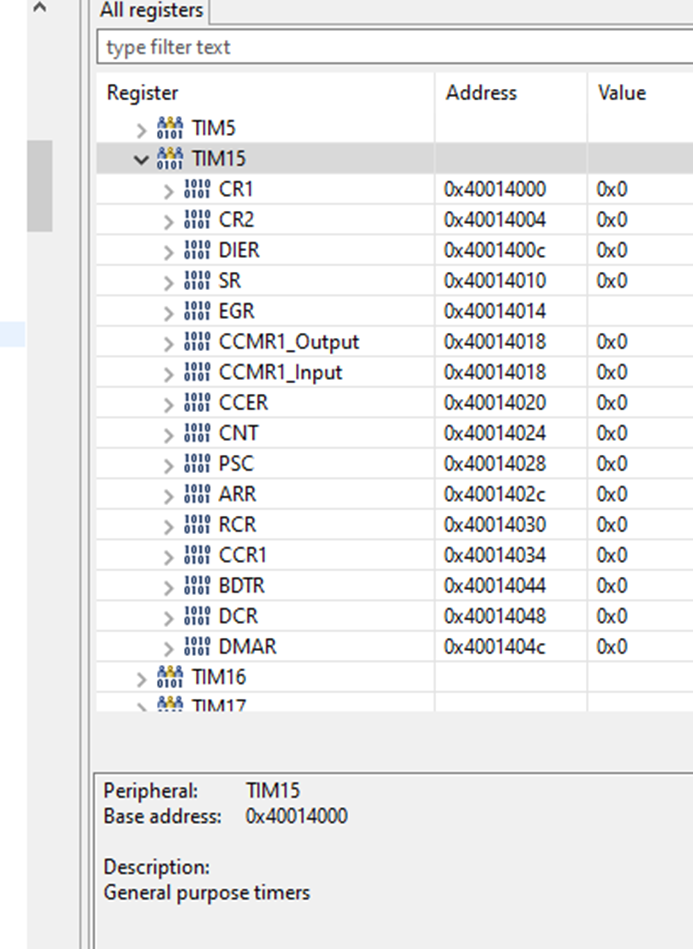This screenshot has height=949, width=693.
Task: Click the TIM16 peripheral icon
Action: 170,677
